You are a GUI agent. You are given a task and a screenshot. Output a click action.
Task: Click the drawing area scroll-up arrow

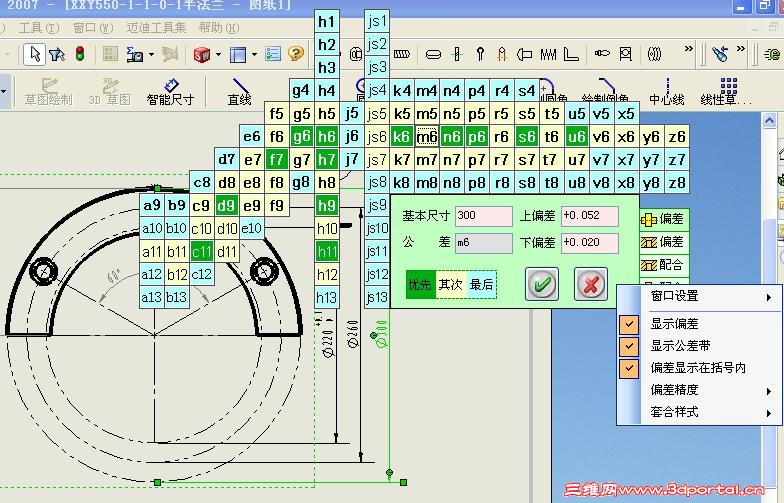(x=769, y=120)
